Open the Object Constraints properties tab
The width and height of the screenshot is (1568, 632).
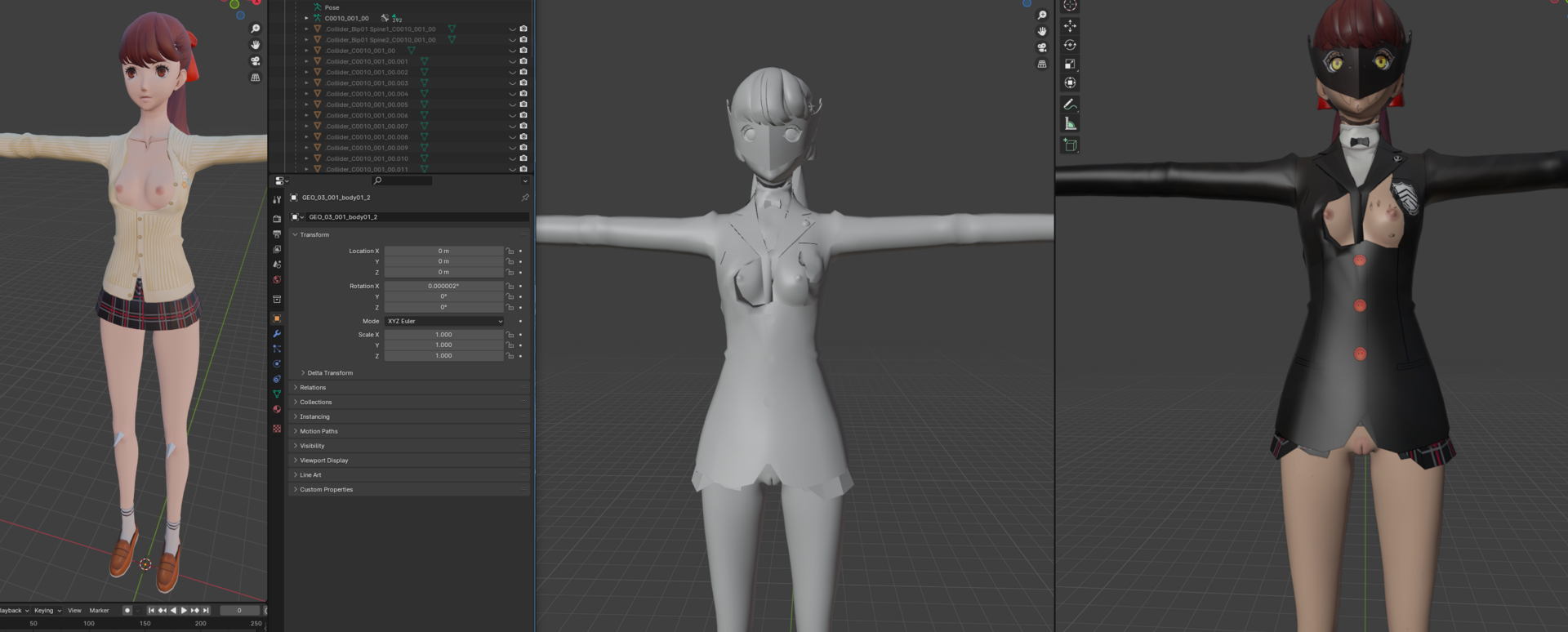(277, 379)
